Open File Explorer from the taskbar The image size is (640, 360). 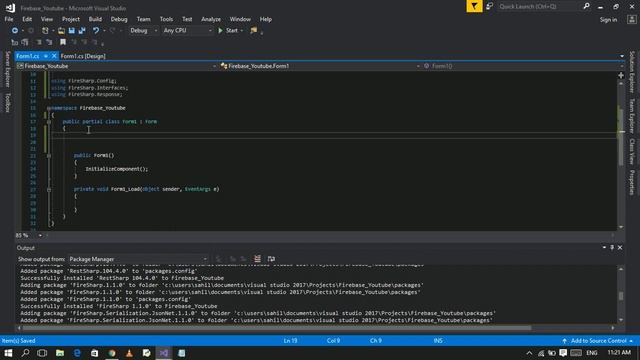60,353
